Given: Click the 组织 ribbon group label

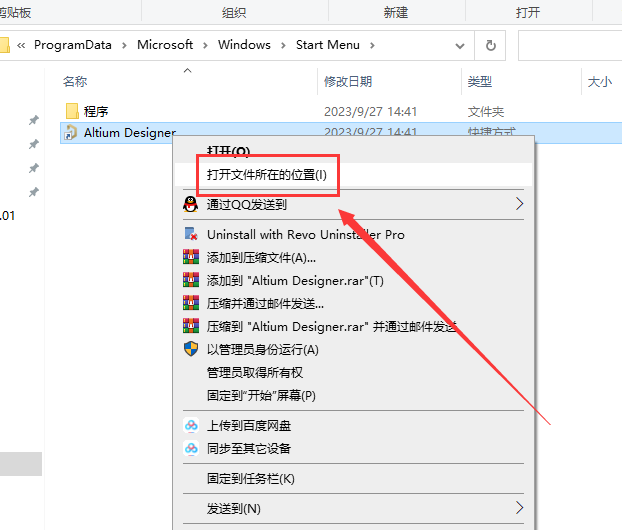Looking at the screenshot, I should click(234, 13).
